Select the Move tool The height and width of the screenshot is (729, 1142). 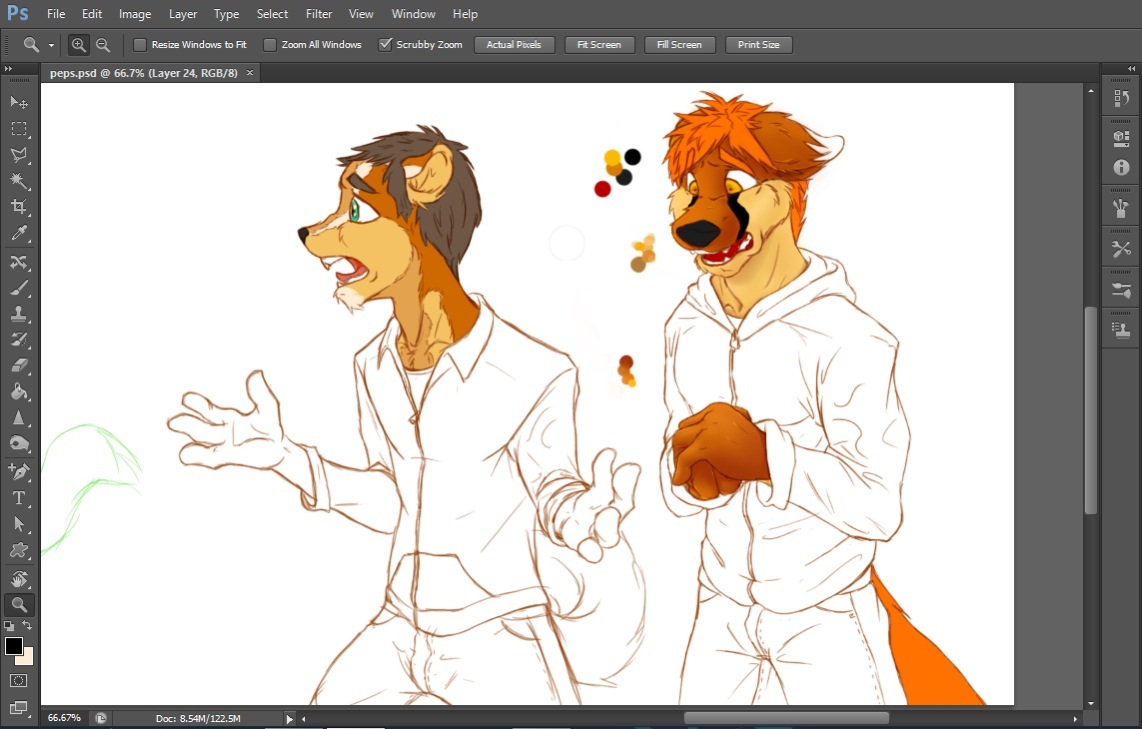click(x=19, y=103)
